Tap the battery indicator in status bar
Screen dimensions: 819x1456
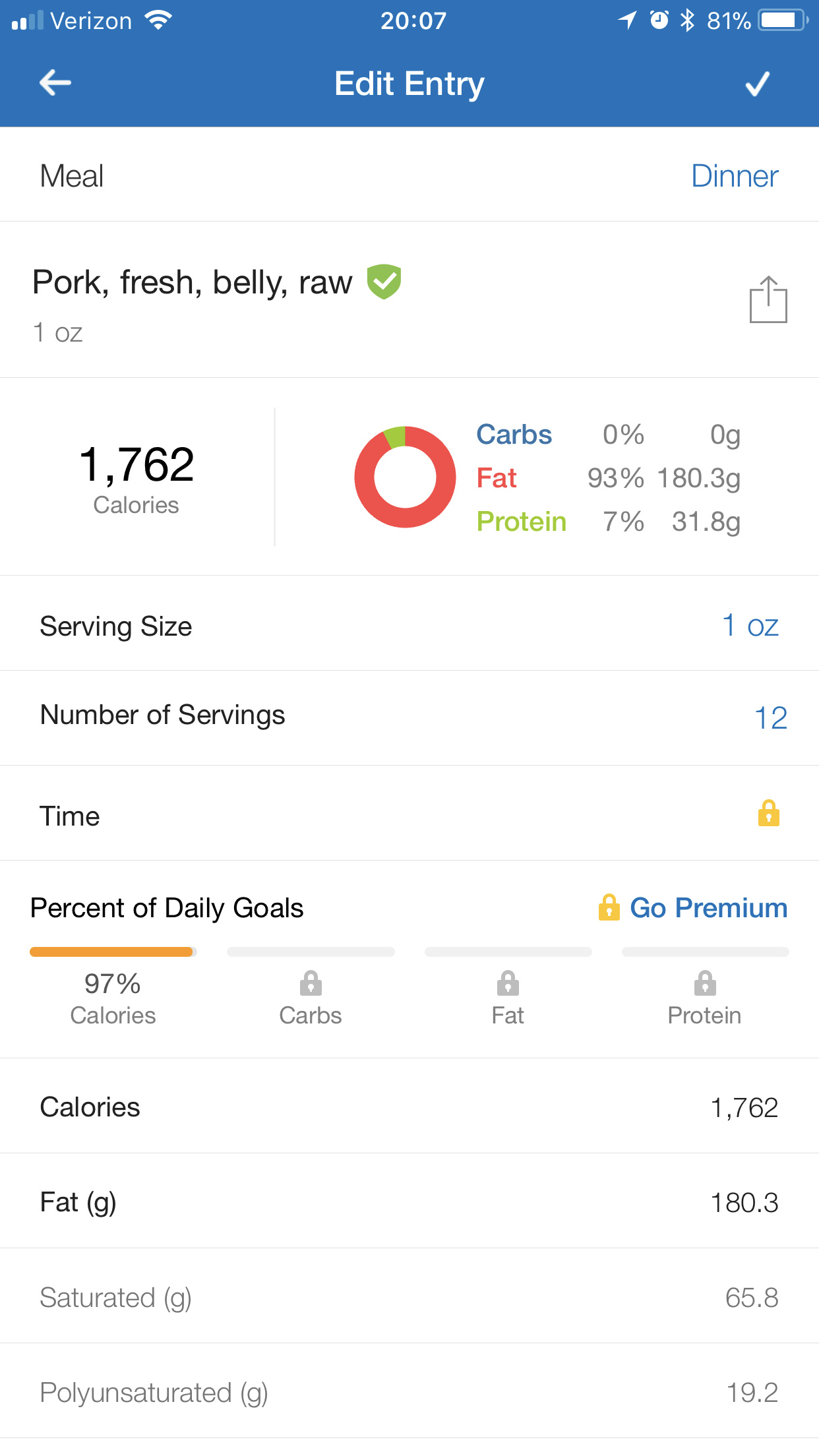tap(782, 21)
